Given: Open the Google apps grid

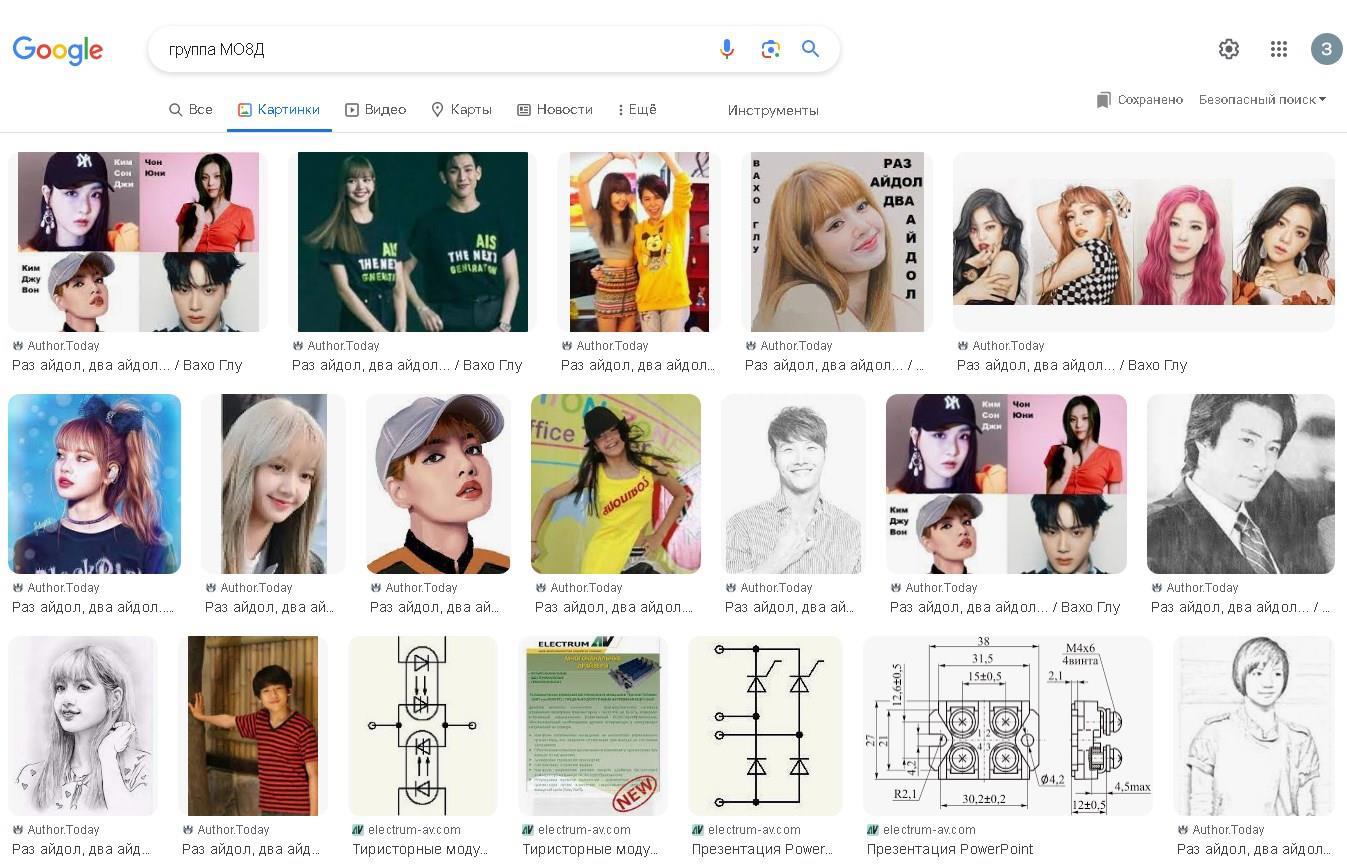Looking at the screenshot, I should click(x=1278, y=49).
